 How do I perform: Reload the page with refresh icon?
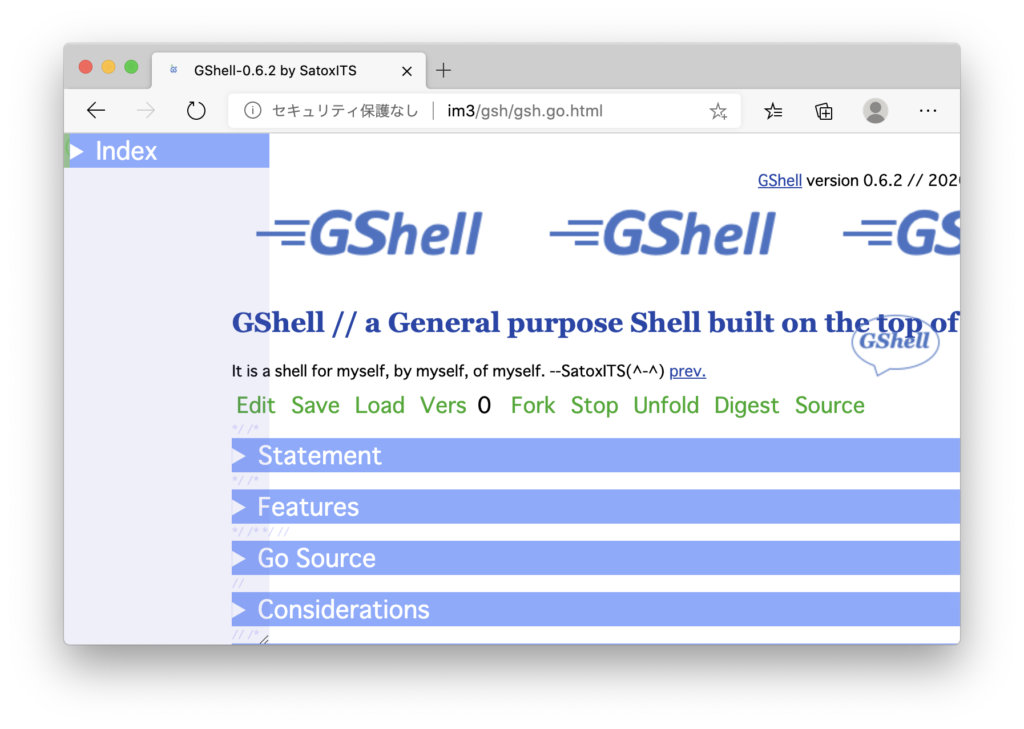pyautogui.click(x=196, y=111)
